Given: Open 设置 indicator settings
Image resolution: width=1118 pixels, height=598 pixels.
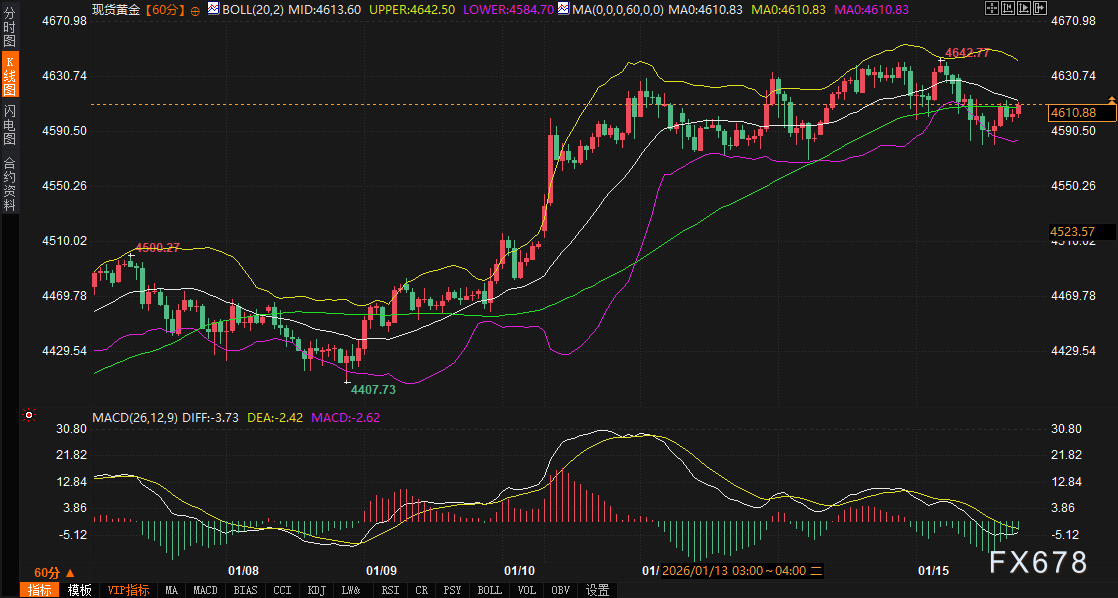Looking at the screenshot, I should [597, 590].
